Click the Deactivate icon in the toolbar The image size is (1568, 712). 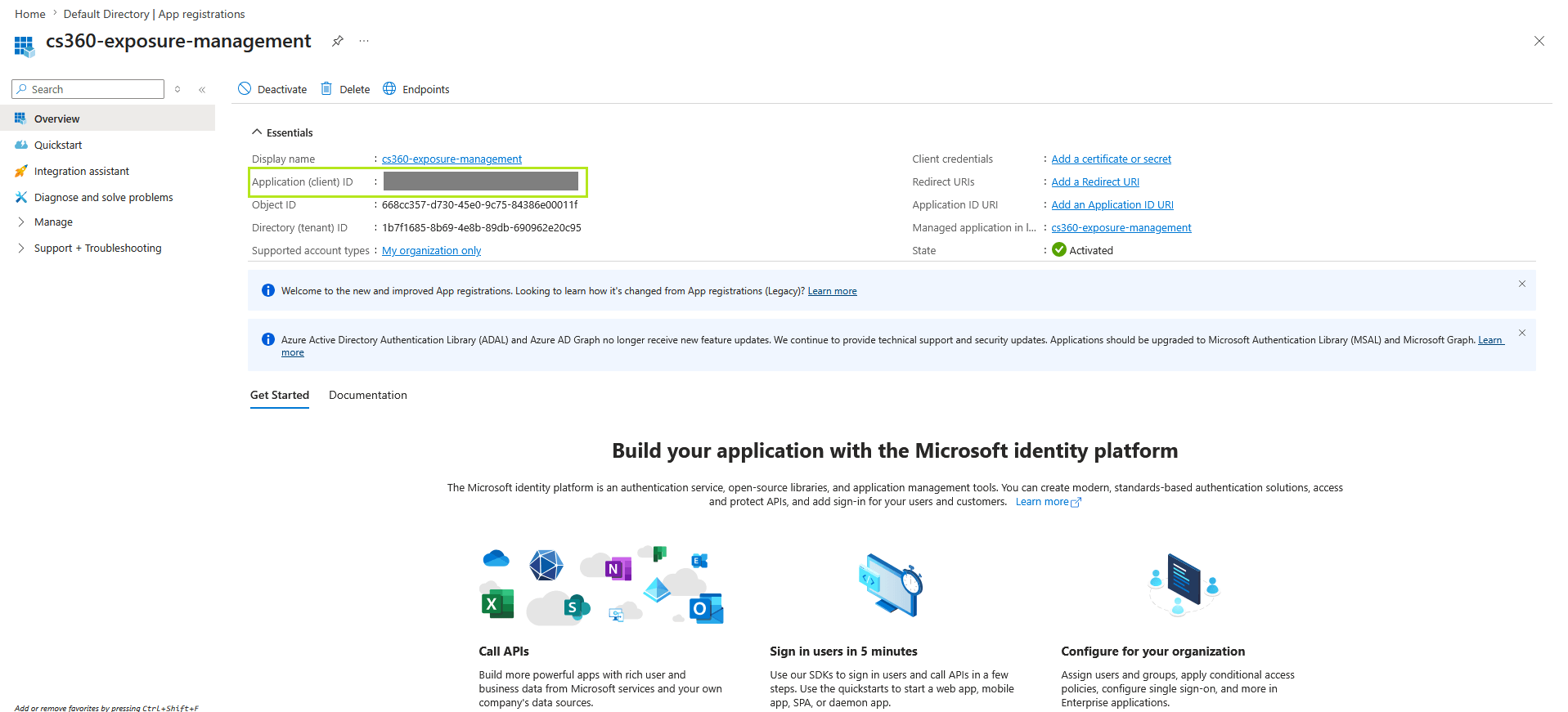tap(245, 88)
